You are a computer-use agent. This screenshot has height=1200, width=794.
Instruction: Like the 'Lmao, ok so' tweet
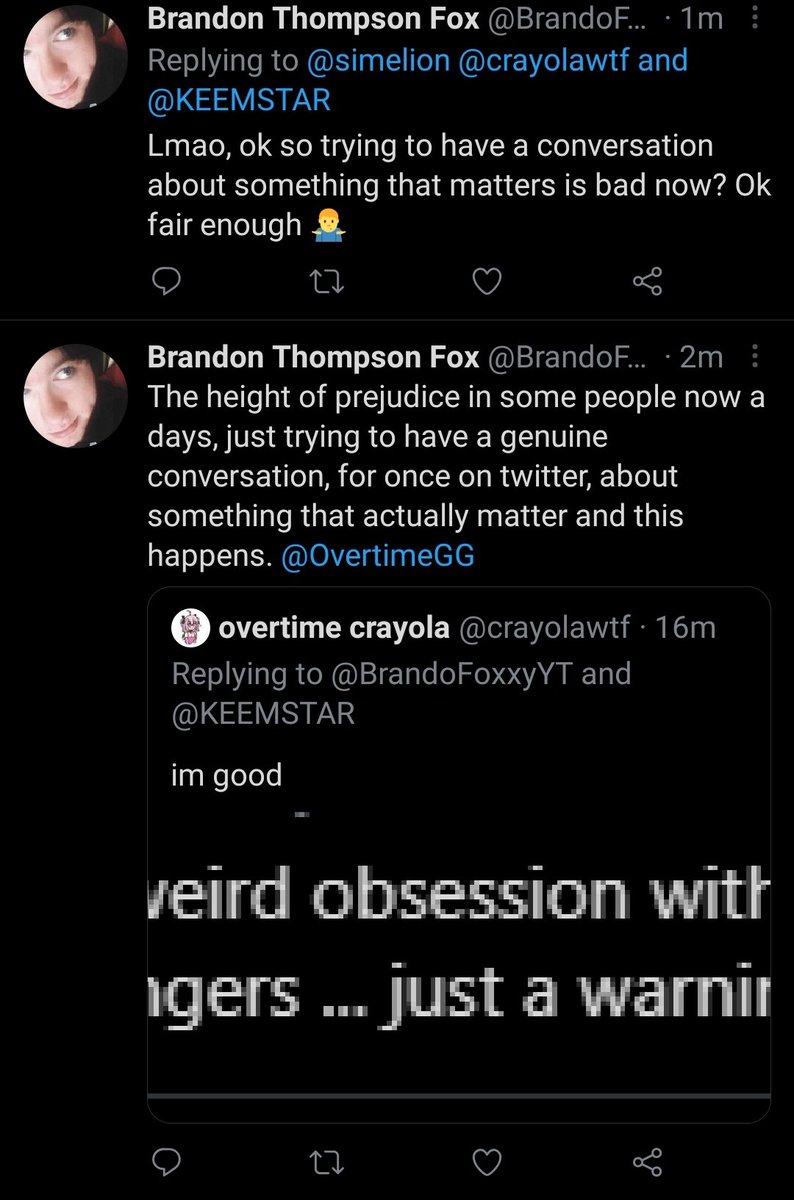pyautogui.click(x=486, y=284)
